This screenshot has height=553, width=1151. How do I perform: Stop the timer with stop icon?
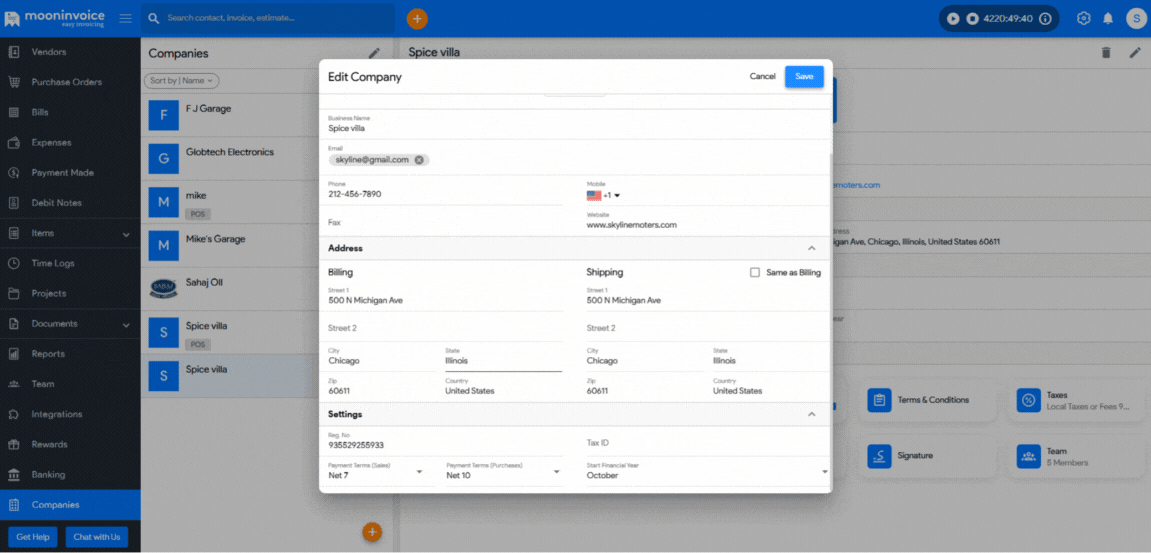coord(972,18)
